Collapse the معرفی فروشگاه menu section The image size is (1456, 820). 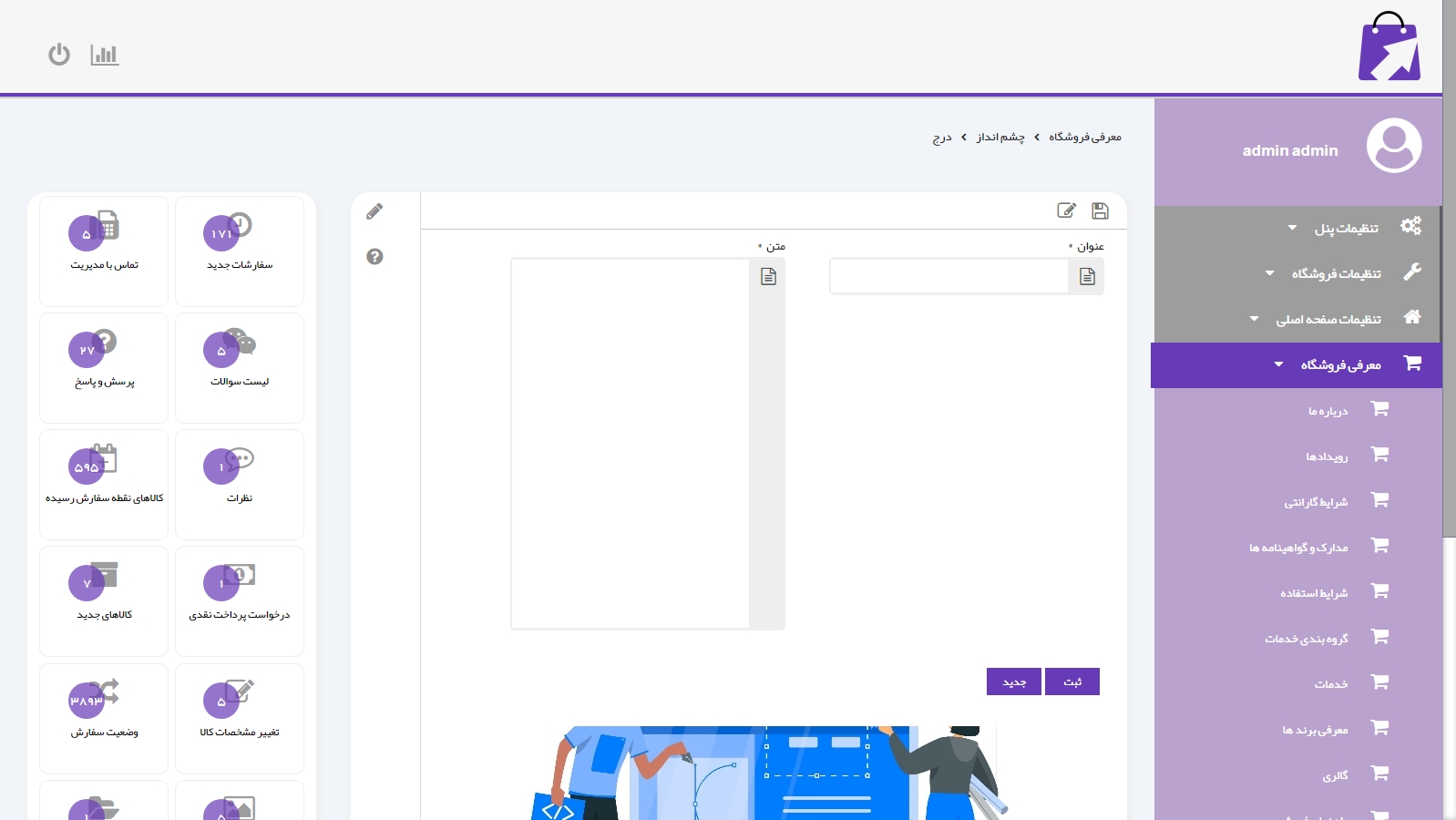pos(1339,364)
